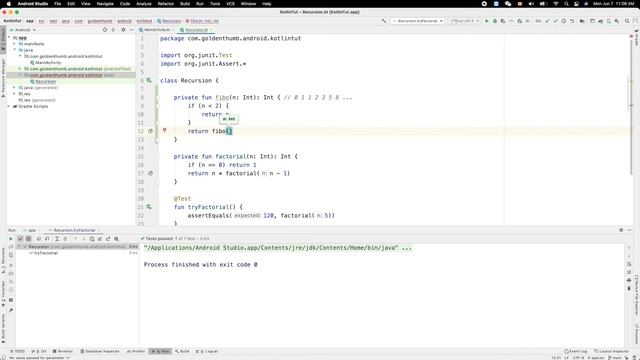Open the run configuration dropdown
This screenshot has height=360, width=640.
click(x=418, y=21)
